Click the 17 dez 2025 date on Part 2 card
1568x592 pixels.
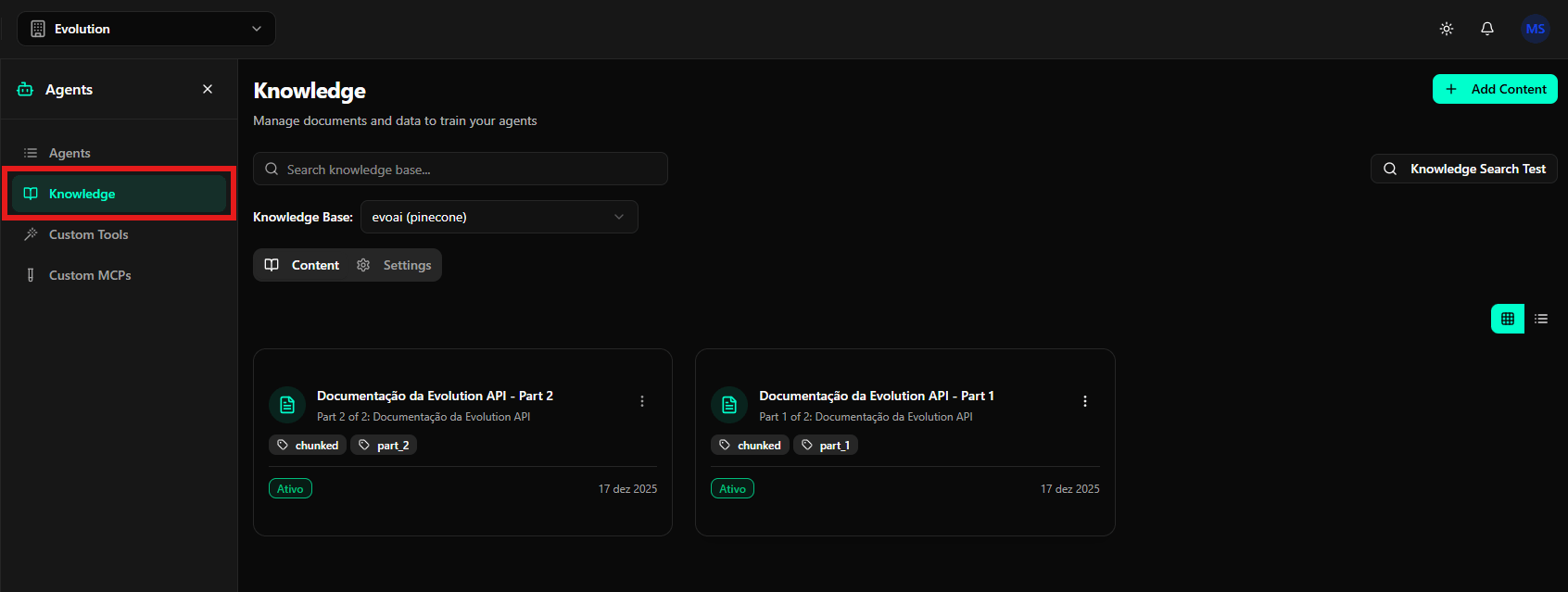click(627, 489)
